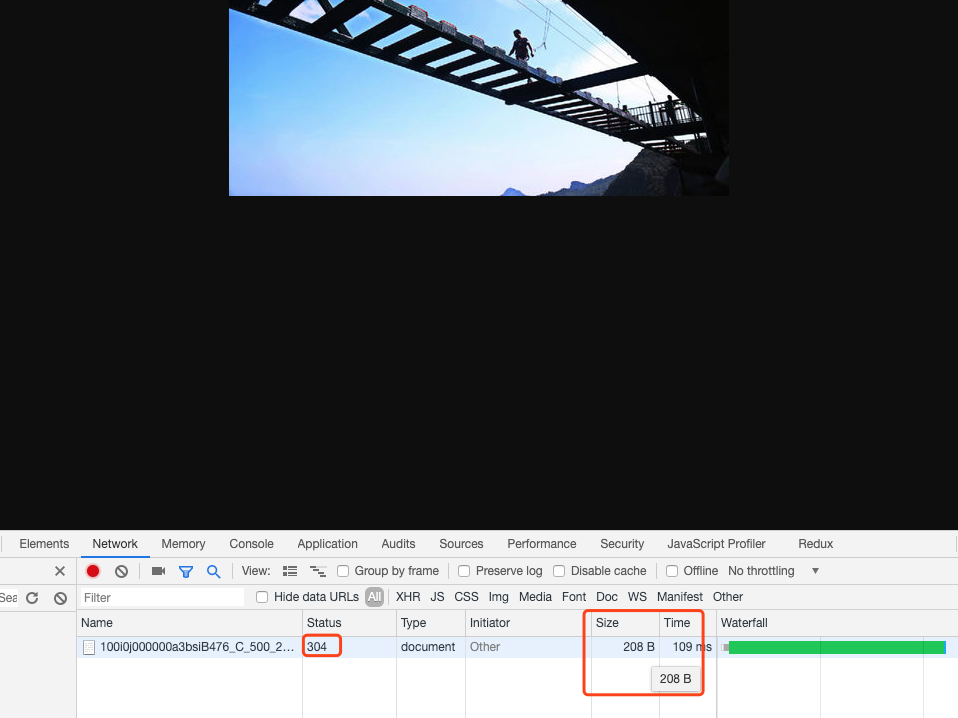Sort by the Size column header
The height and width of the screenshot is (718, 958).
[x=625, y=623]
